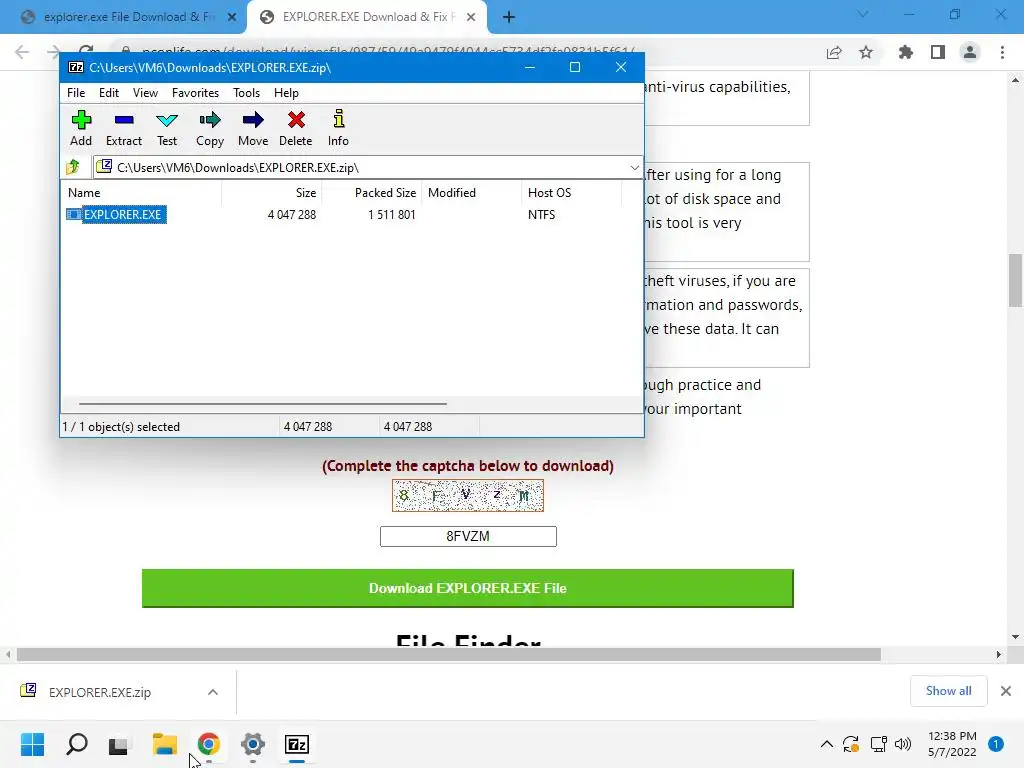1024x768 pixels.
Task: Open Chrome profile avatar
Action: 970,52
